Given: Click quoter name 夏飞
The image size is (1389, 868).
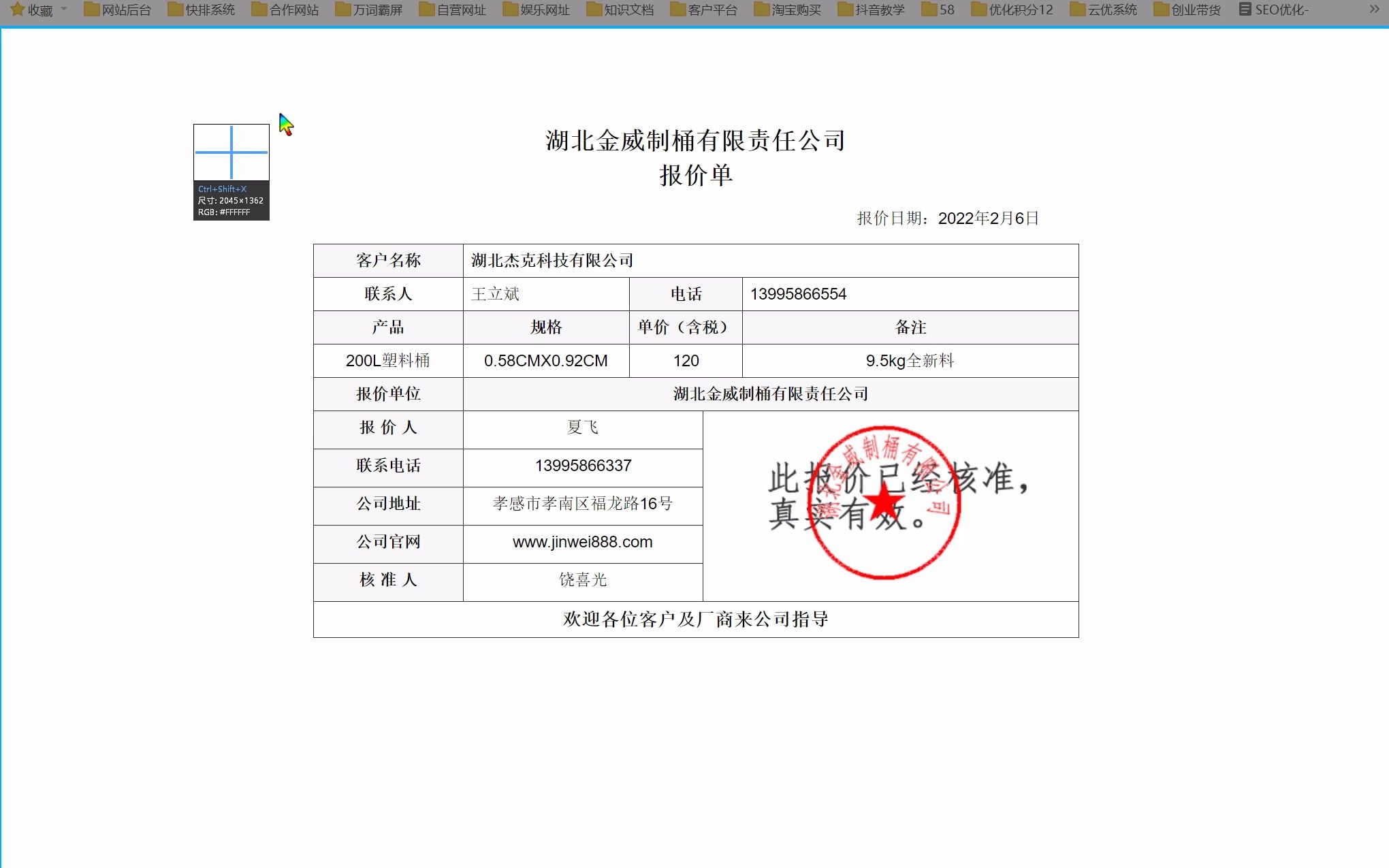Looking at the screenshot, I should (583, 428).
